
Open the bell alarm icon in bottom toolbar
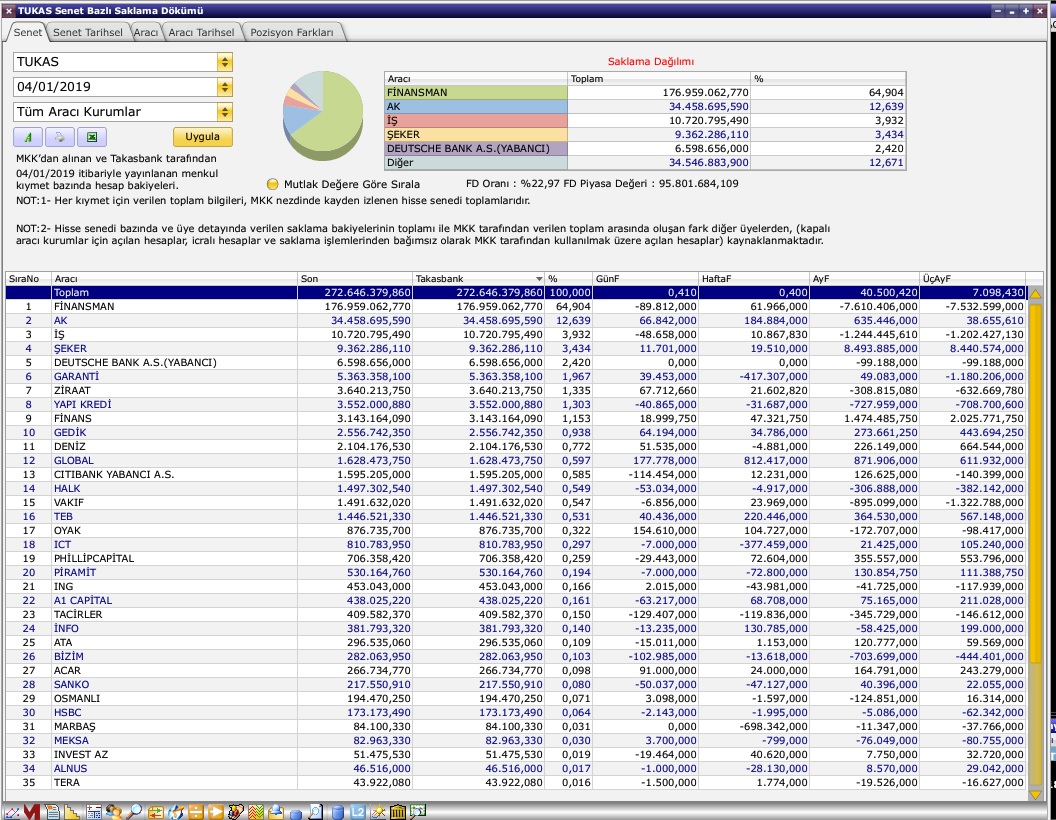276,812
